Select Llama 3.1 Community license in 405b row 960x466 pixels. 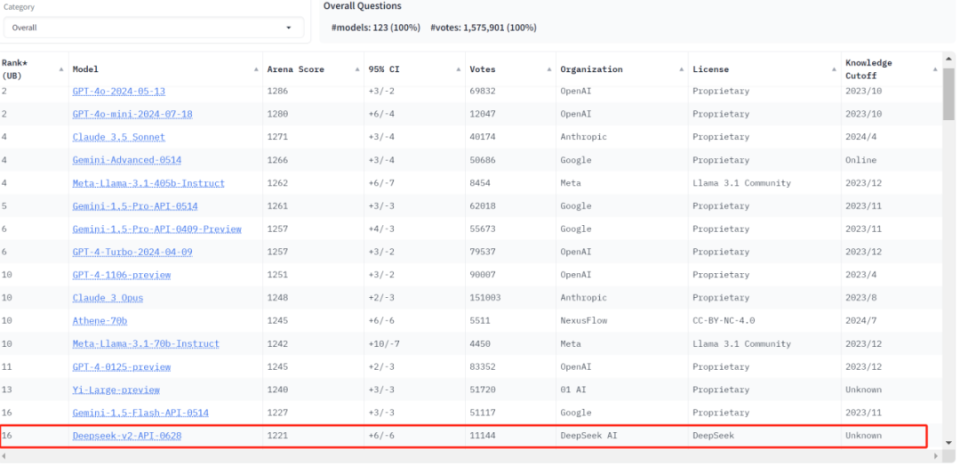[741, 183]
